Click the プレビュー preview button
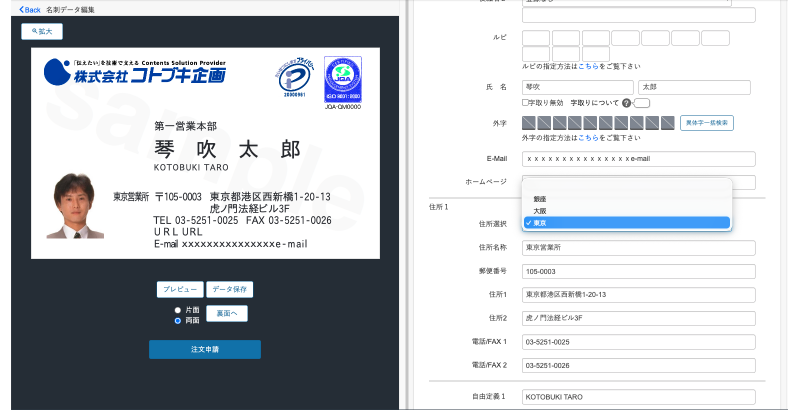The image size is (800, 410). [180, 289]
